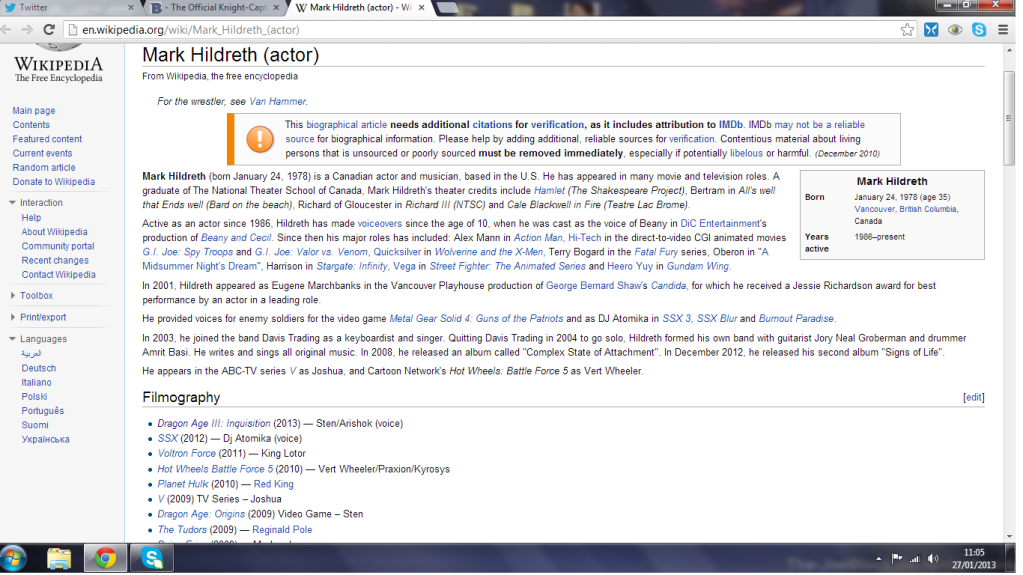Switch to The Official Knight-Capt tab

[215, 7]
